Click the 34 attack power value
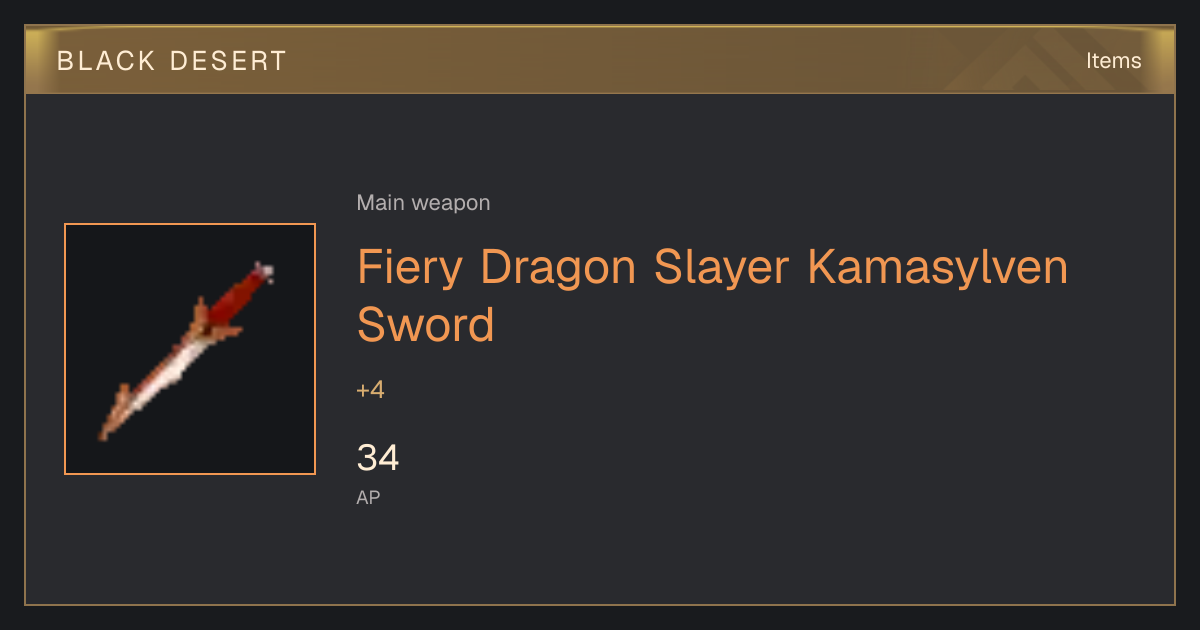 click(378, 458)
